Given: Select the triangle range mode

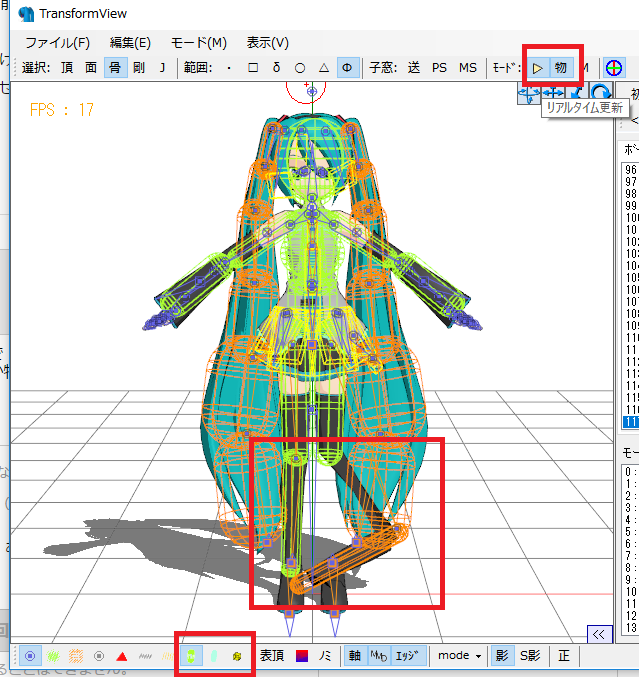Looking at the screenshot, I should pos(323,68).
